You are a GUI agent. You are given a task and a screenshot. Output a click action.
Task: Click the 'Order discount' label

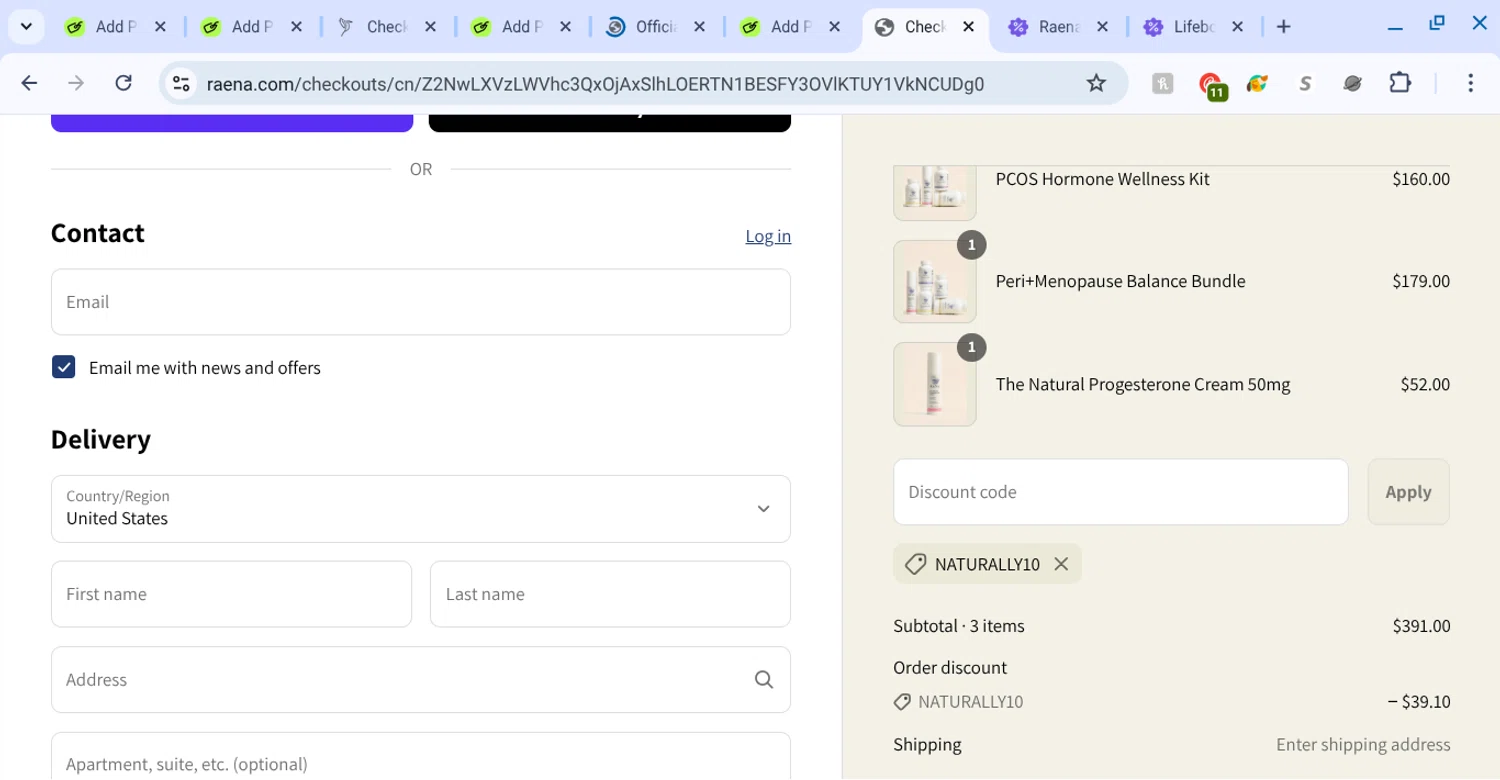click(949, 668)
